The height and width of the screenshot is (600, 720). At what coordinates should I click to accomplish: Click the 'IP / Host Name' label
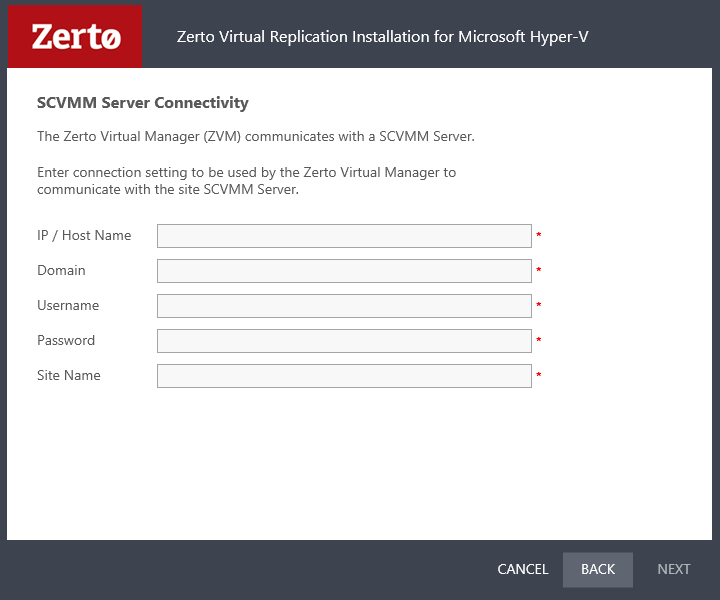pos(84,236)
